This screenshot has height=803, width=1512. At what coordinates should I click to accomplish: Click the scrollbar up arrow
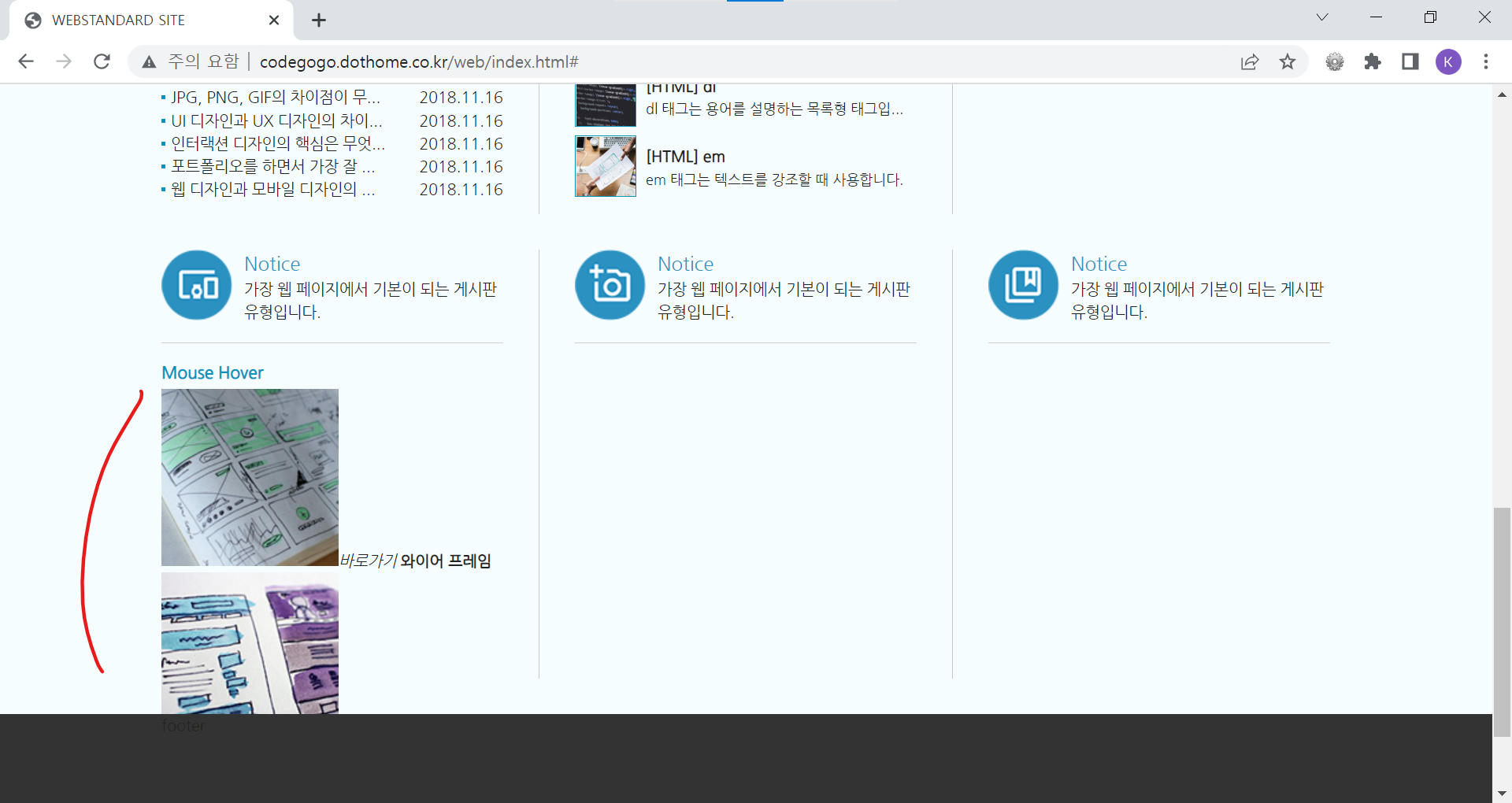tap(1503, 94)
